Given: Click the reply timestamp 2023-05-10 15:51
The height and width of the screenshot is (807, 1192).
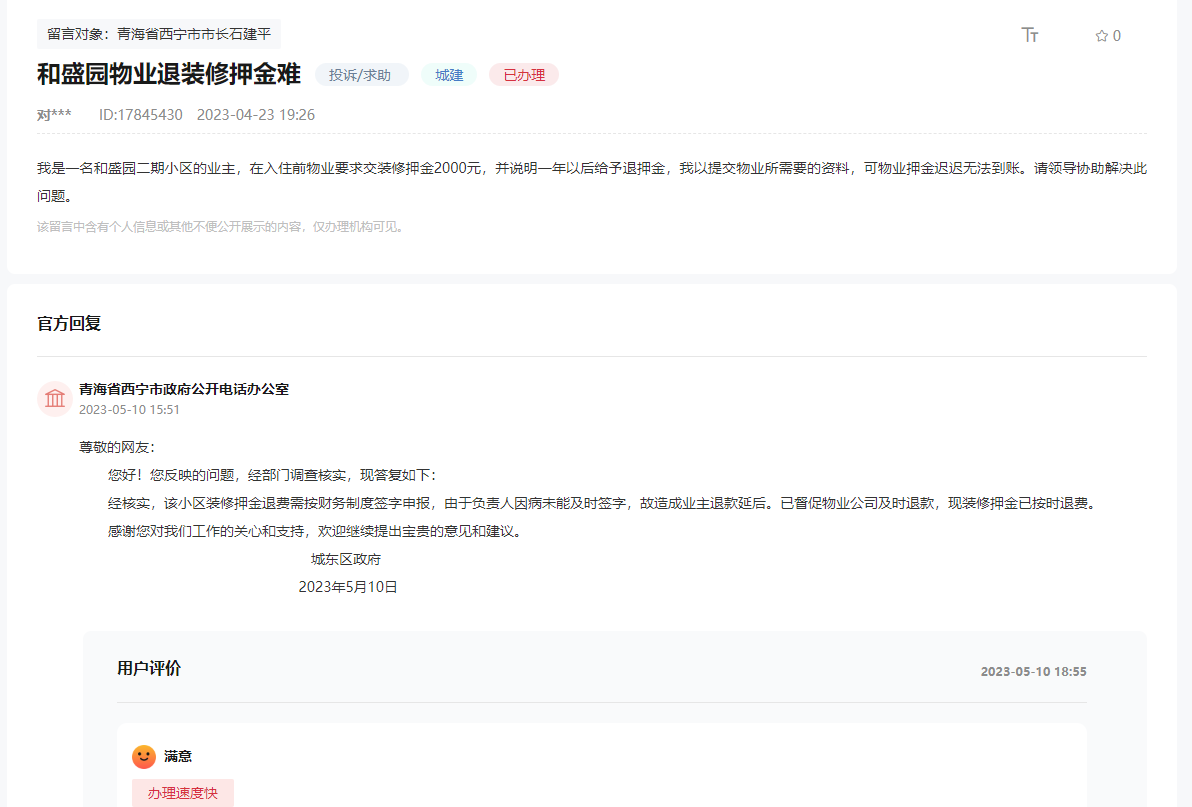Looking at the screenshot, I should click(x=129, y=410).
